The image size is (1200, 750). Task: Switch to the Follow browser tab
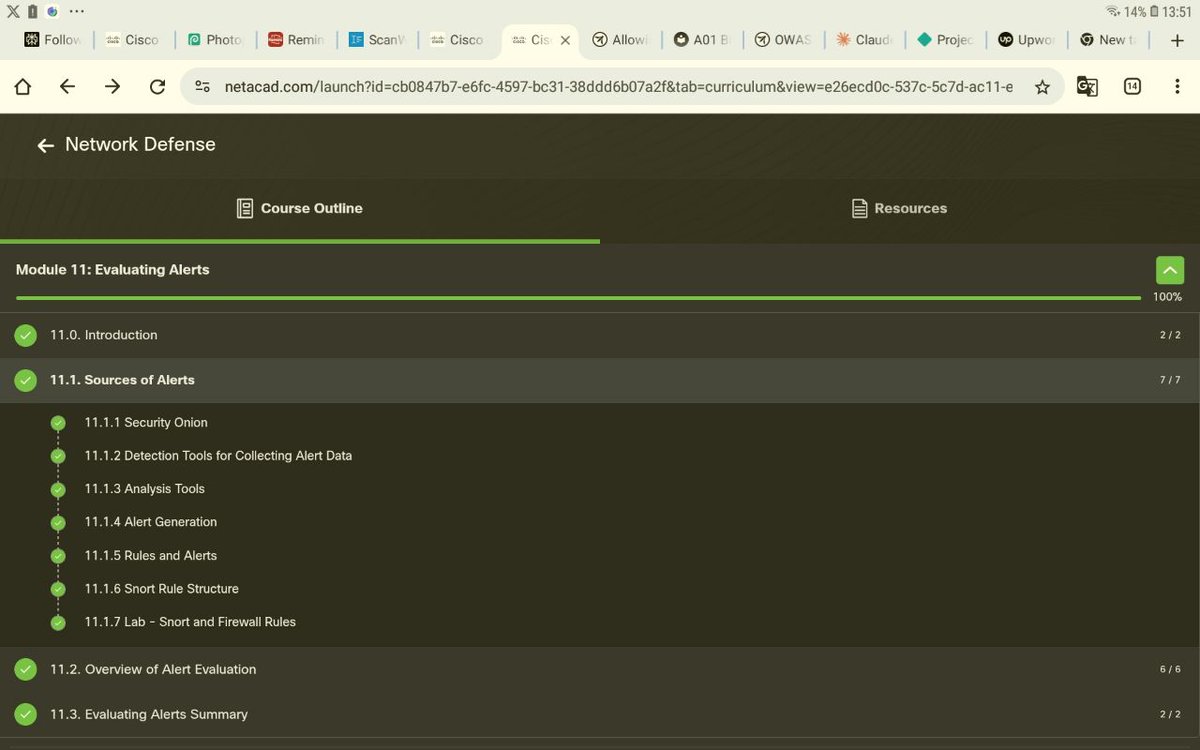click(x=53, y=40)
